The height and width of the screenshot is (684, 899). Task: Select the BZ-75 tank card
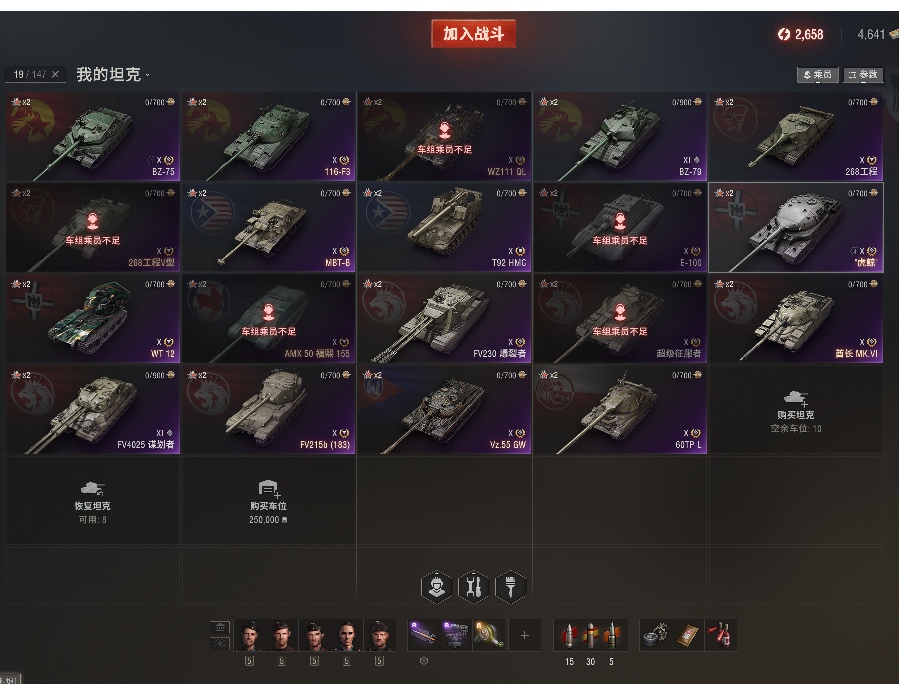click(93, 136)
